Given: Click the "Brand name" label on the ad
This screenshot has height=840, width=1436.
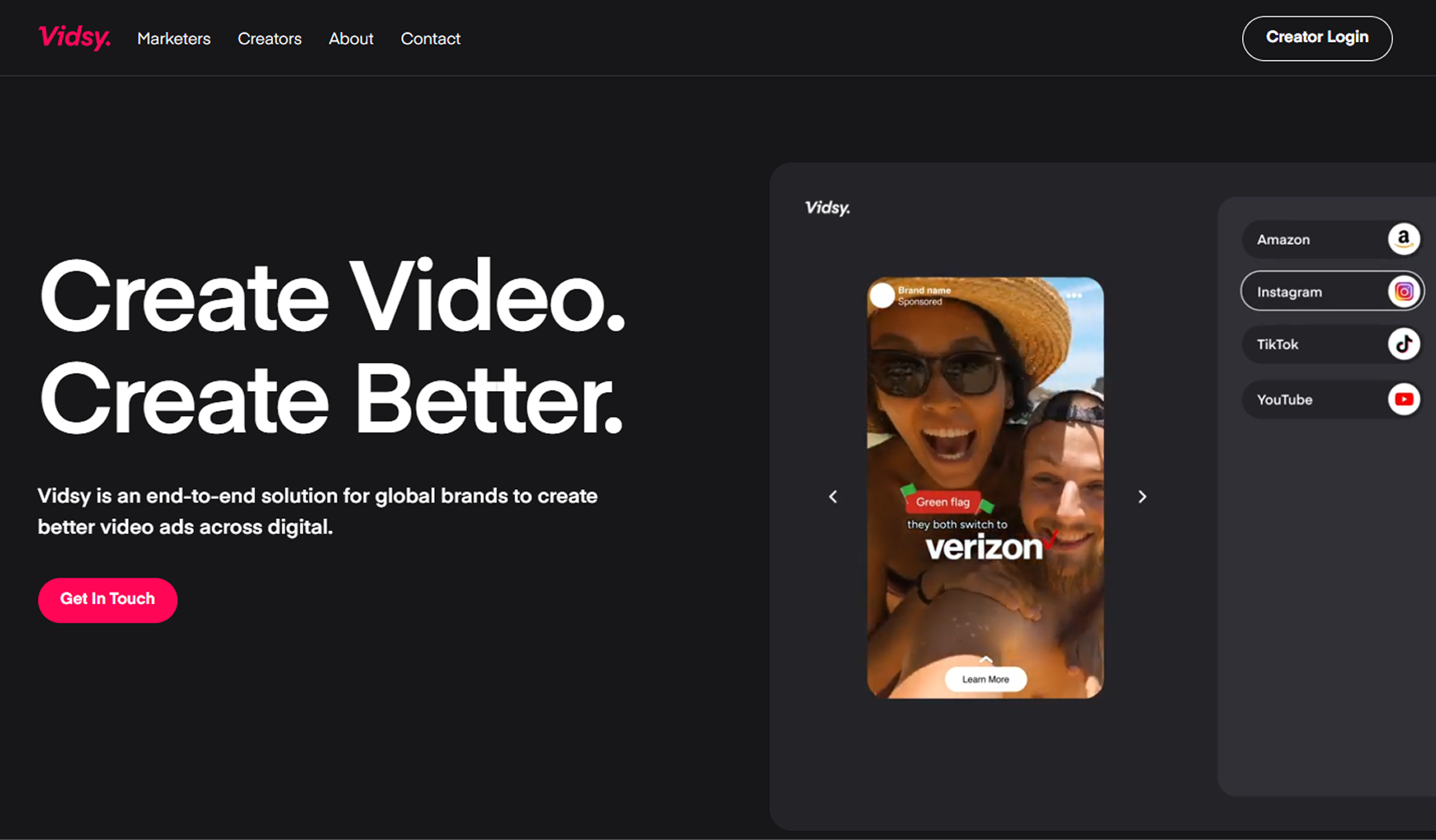Looking at the screenshot, I should click(924, 290).
